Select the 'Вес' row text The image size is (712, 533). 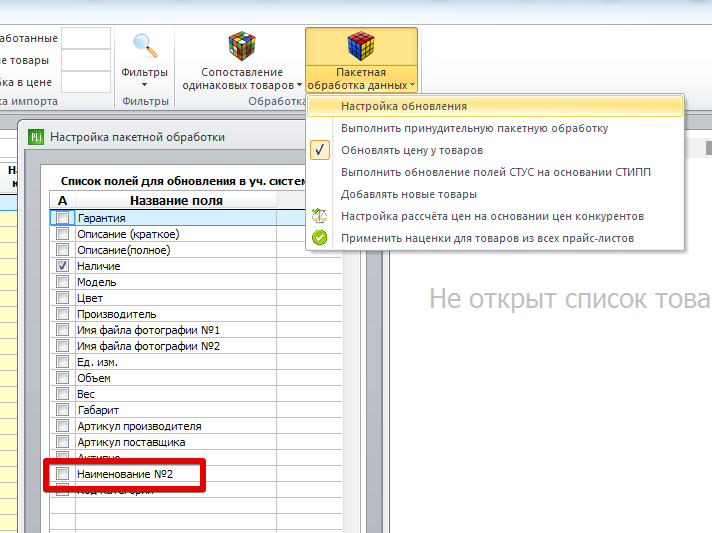click(x=86, y=394)
